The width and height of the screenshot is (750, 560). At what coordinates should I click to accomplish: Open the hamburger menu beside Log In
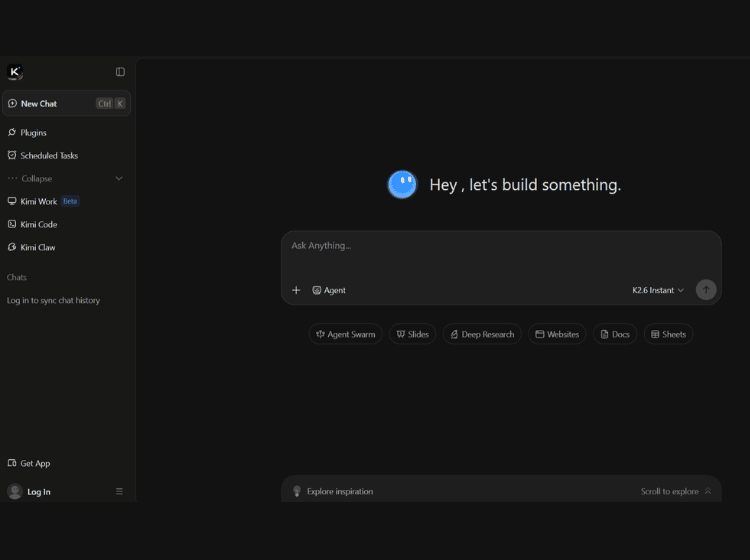[x=119, y=491]
